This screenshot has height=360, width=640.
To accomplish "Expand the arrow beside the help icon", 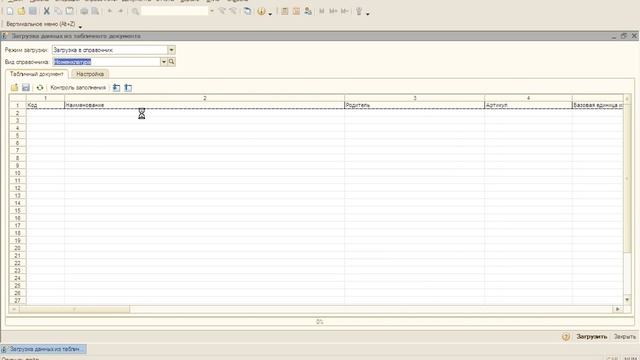I will 270,13.
